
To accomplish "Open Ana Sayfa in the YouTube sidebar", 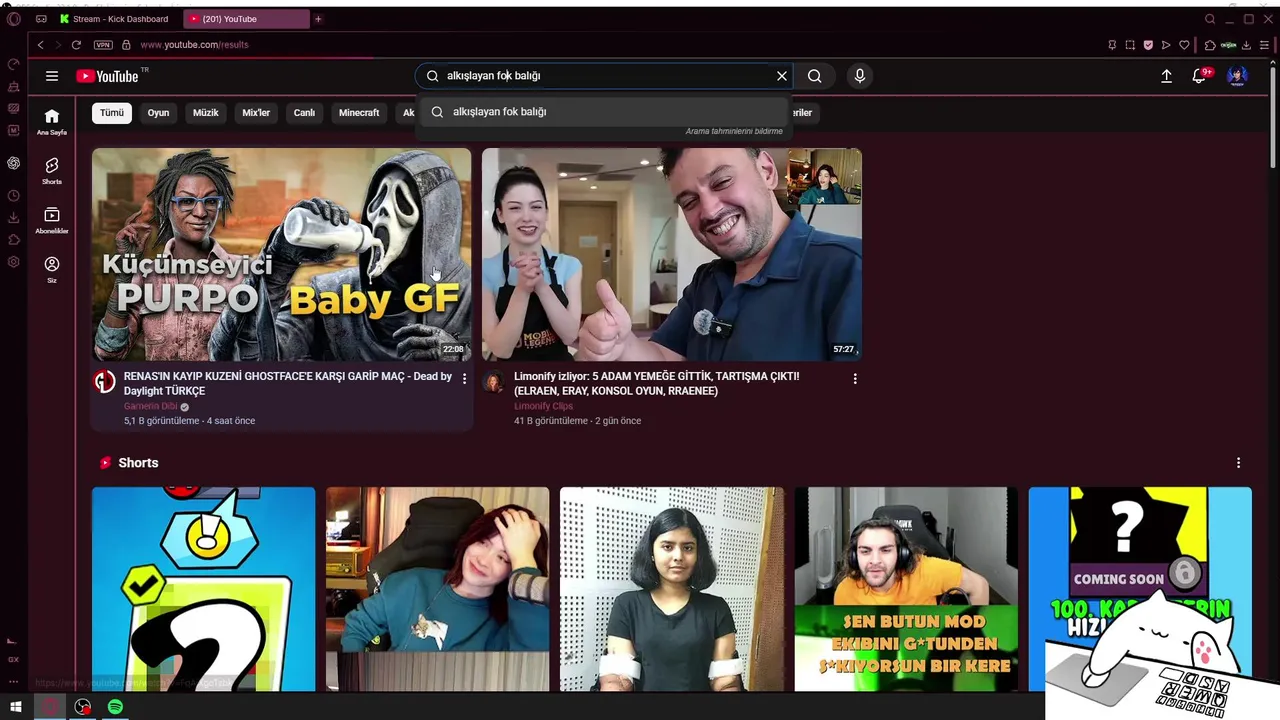I will coord(52,122).
